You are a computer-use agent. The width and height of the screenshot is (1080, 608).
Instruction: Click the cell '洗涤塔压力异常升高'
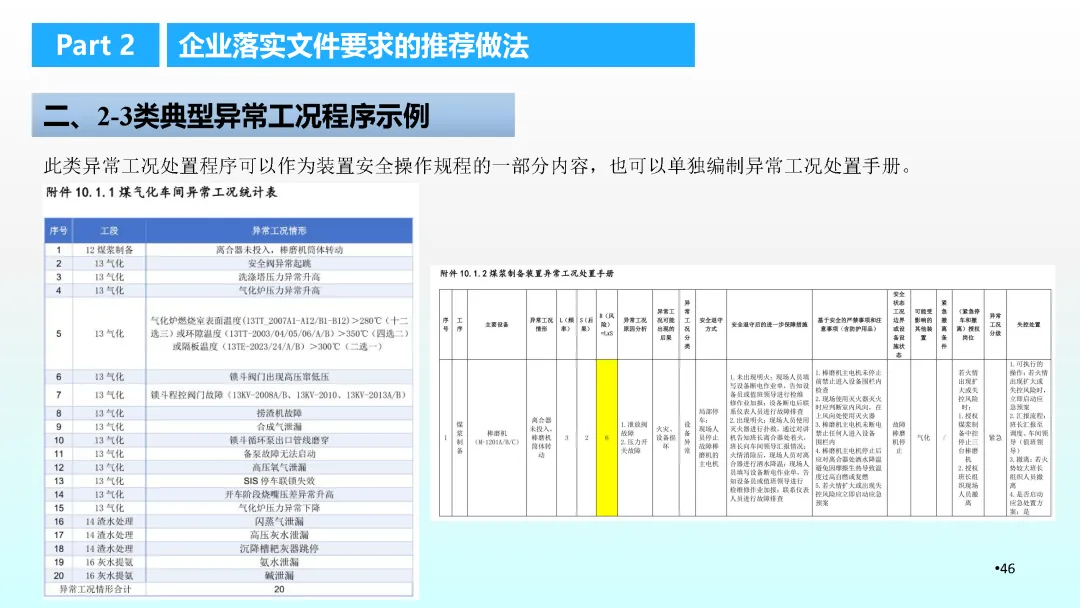[x=279, y=277]
